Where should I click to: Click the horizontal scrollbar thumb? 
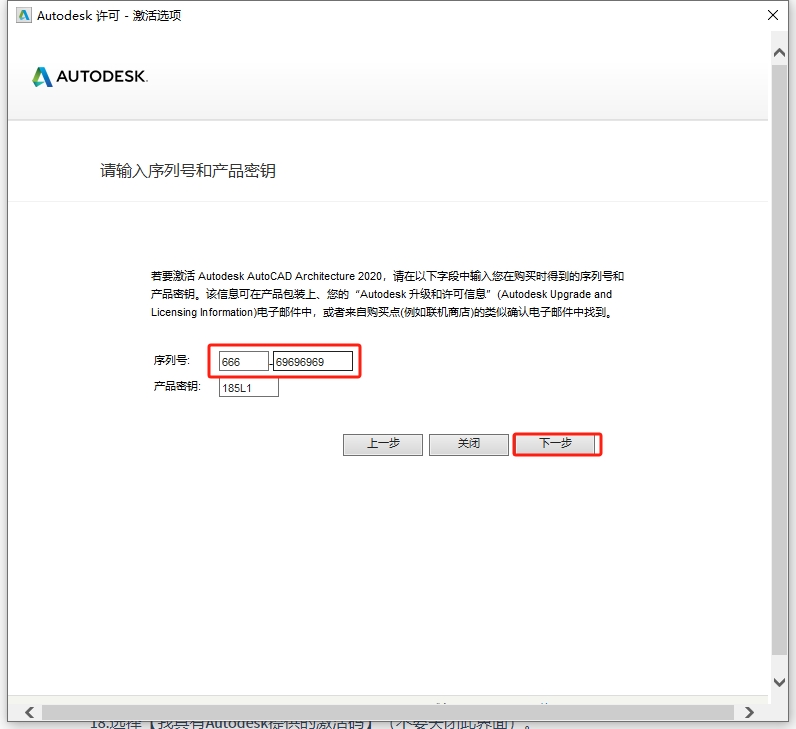(x=388, y=712)
